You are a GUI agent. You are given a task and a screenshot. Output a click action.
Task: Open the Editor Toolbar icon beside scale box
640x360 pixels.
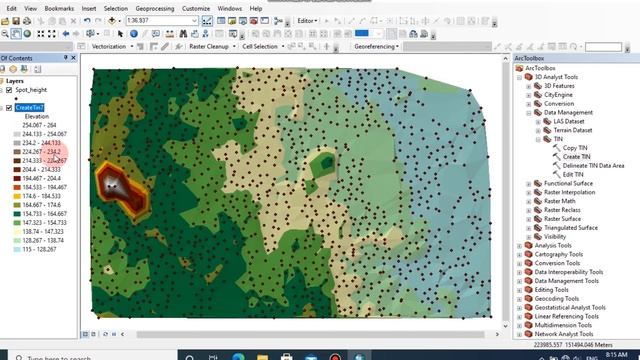click(x=207, y=21)
